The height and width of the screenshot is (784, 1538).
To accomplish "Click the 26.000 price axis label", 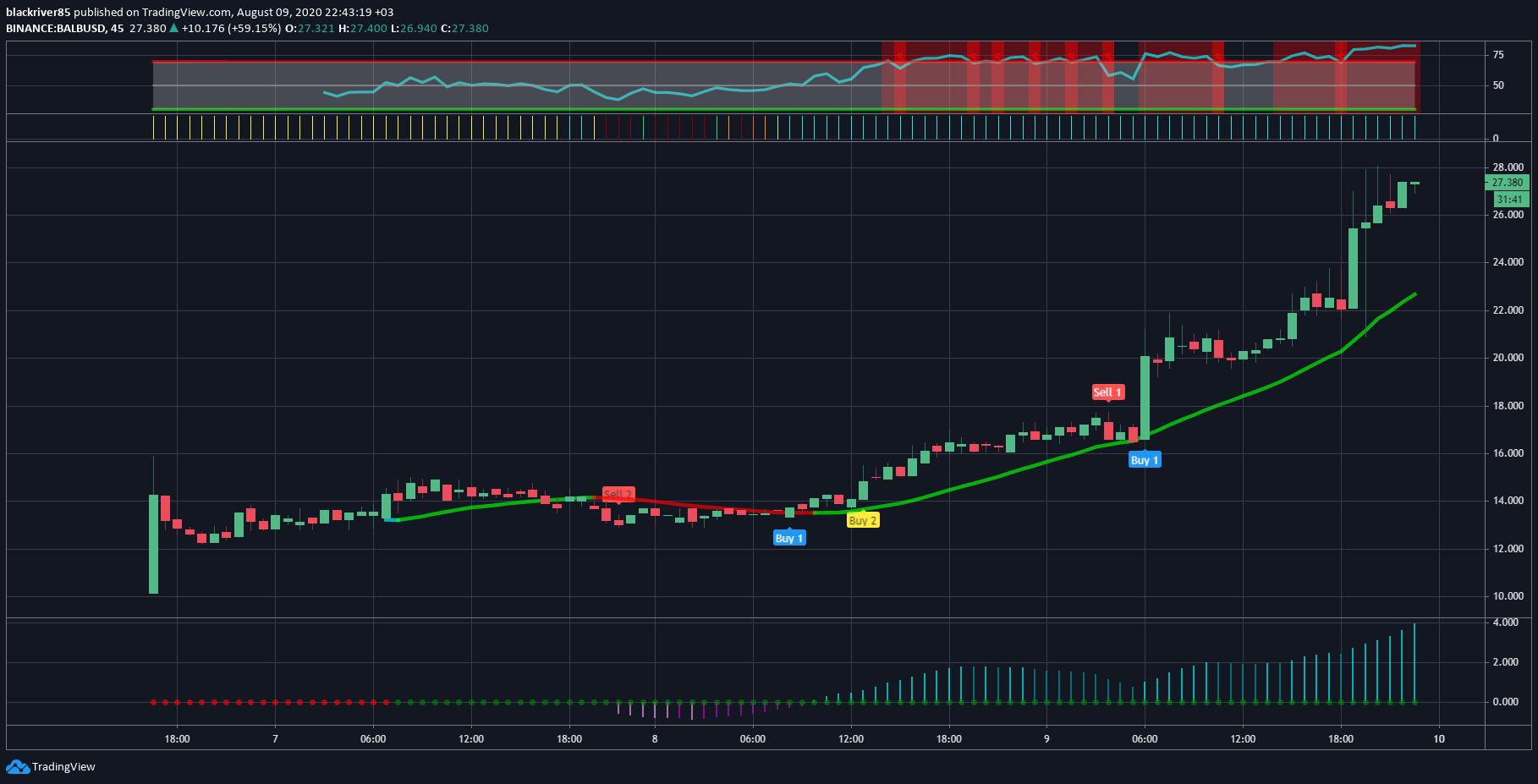I will pos(1508,215).
